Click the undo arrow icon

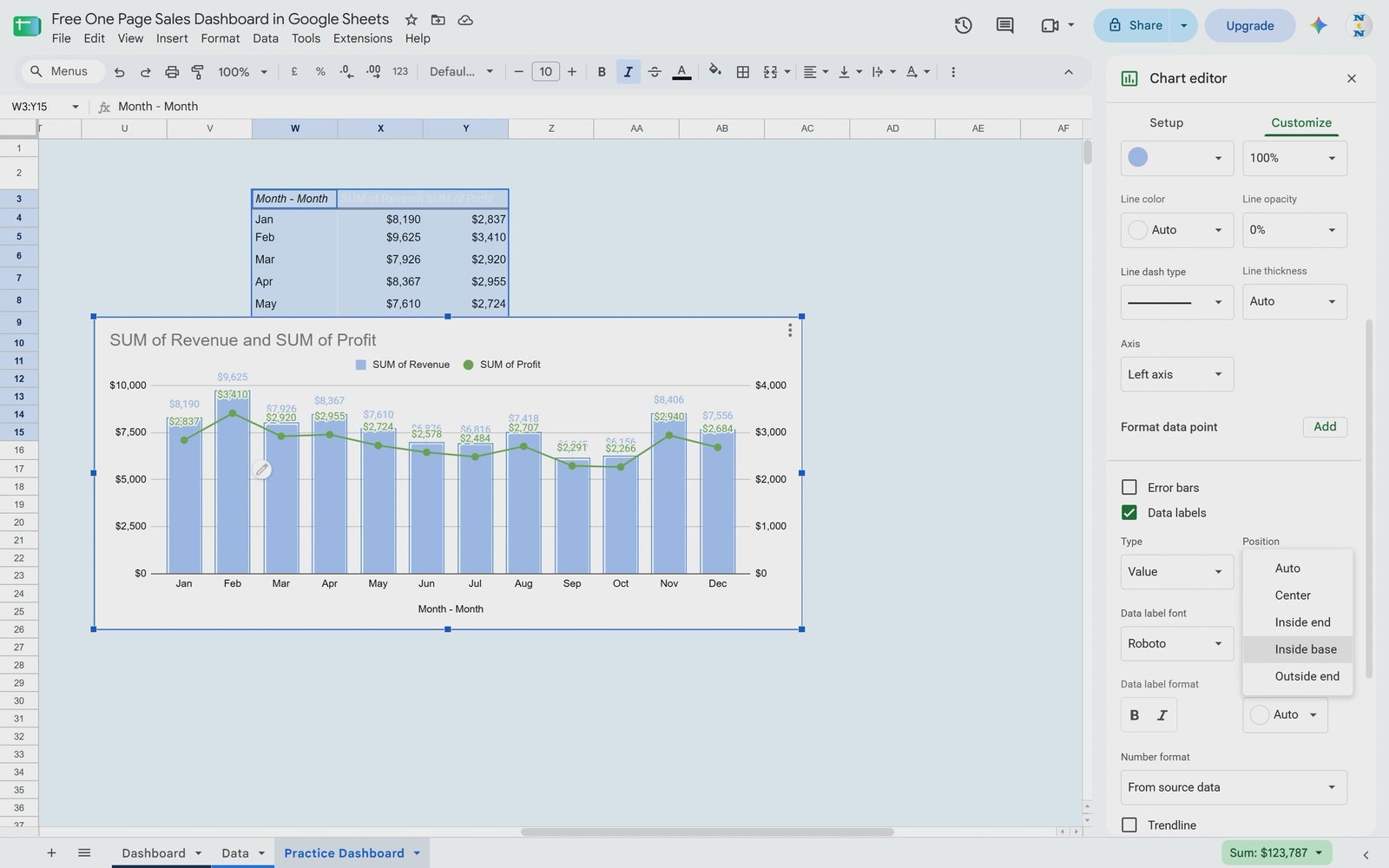(x=120, y=72)
